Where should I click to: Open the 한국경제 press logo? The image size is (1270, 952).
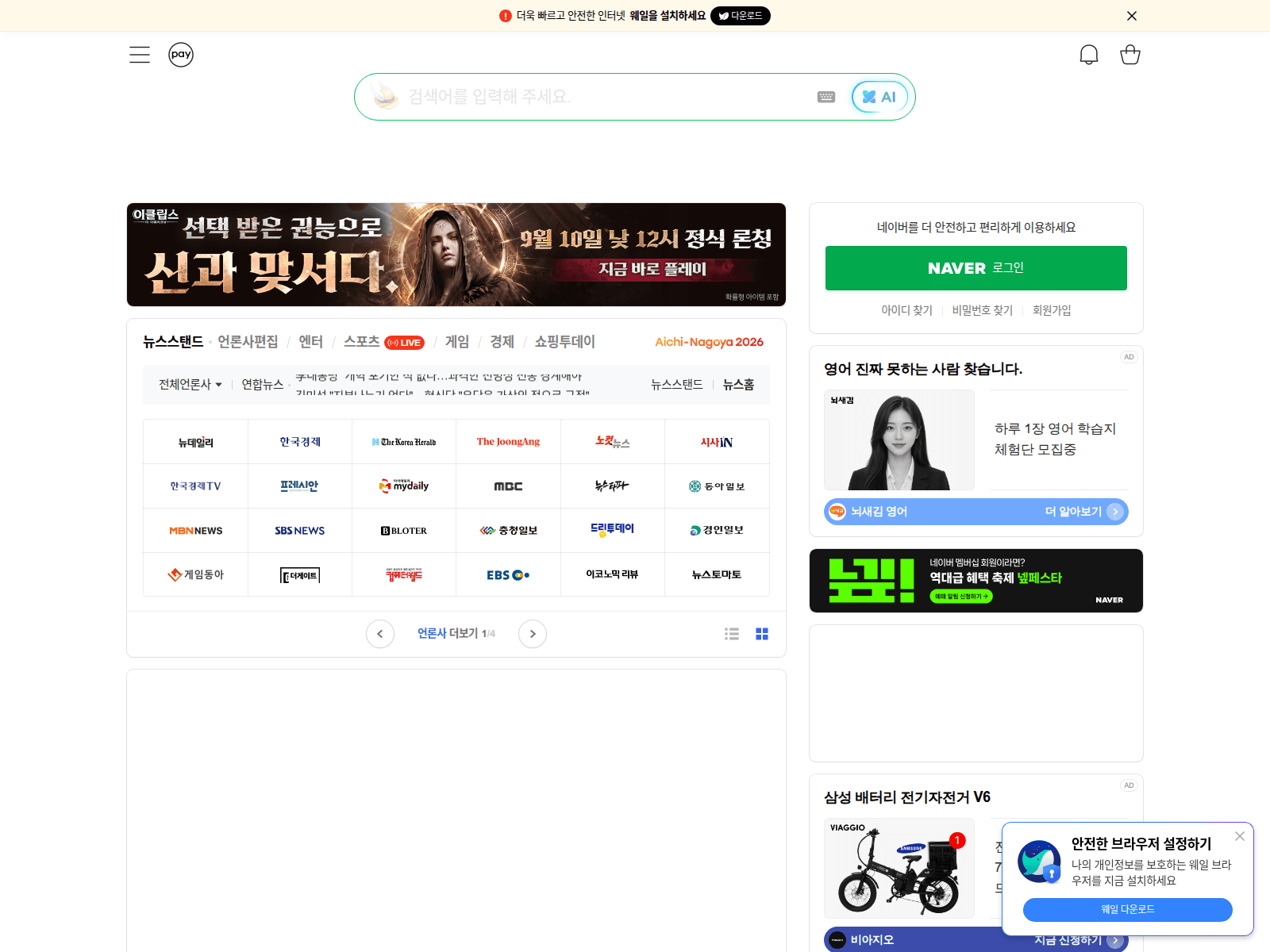(x=300, y=442)
